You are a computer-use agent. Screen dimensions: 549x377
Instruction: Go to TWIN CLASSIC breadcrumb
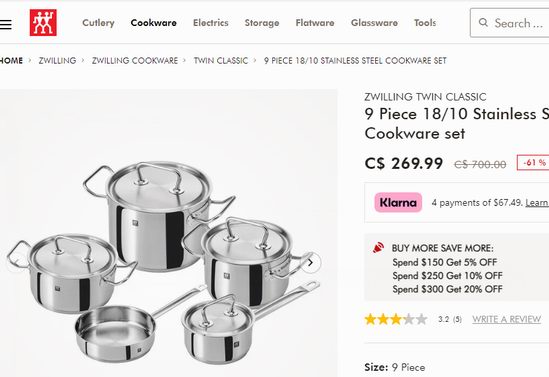coord(221,61)
